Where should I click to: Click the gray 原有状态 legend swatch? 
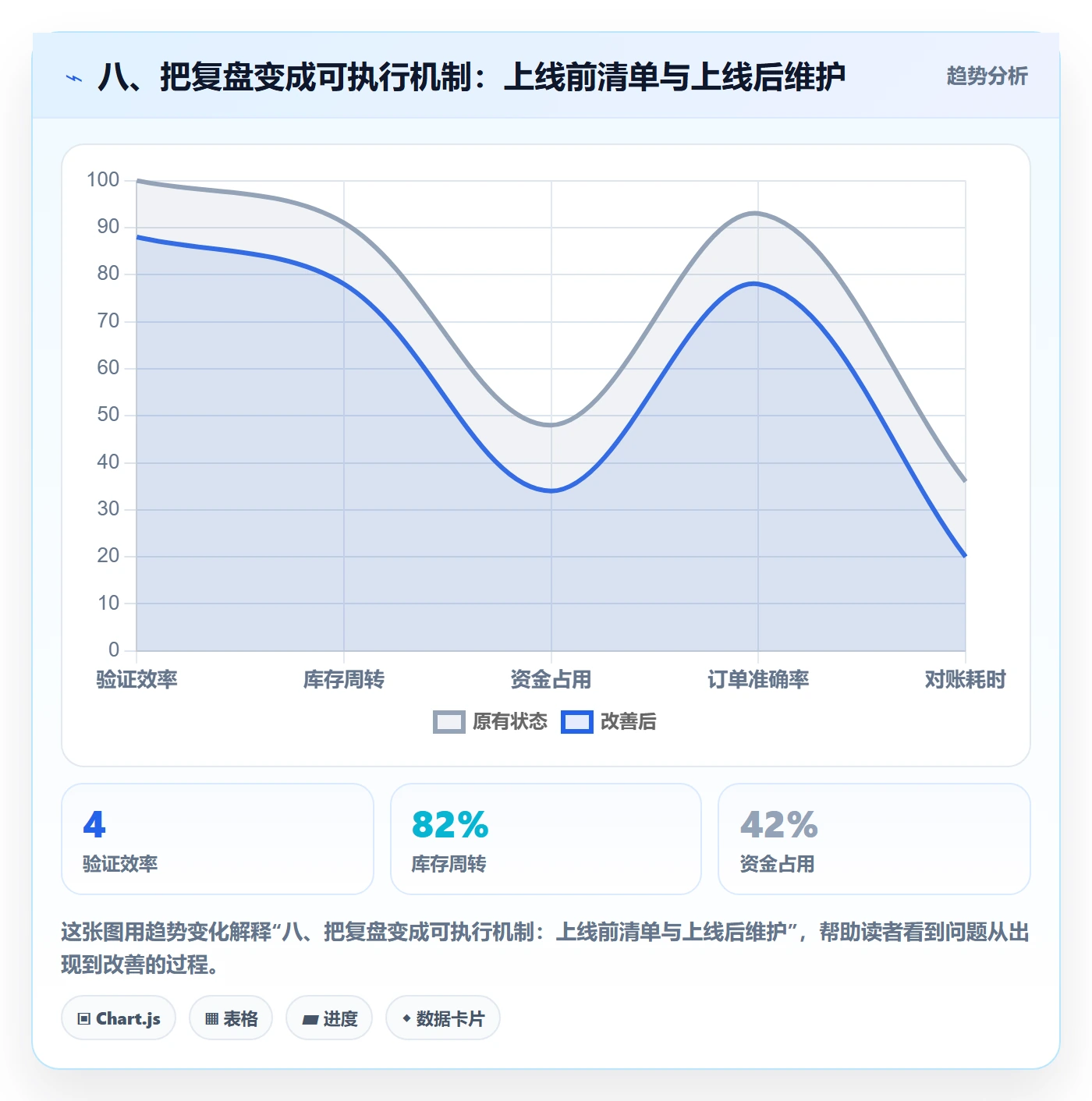(x=449, y=722)
